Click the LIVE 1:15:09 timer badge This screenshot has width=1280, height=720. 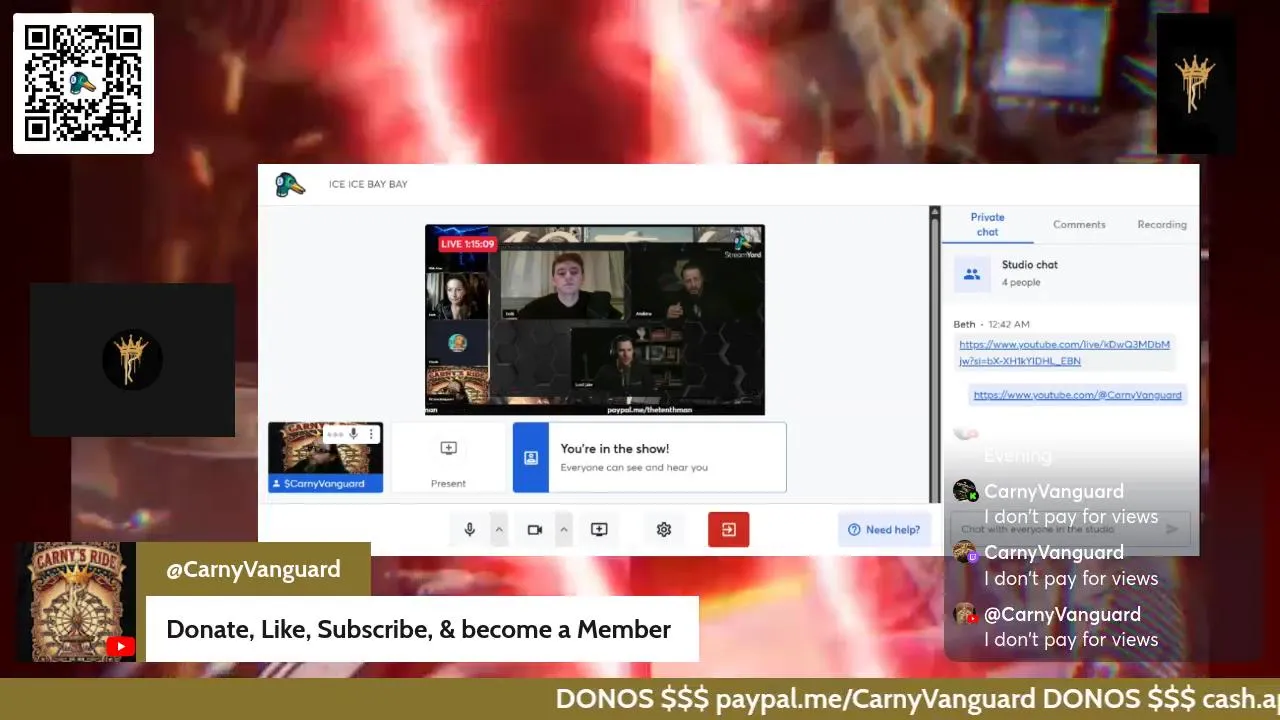[468, 244]
